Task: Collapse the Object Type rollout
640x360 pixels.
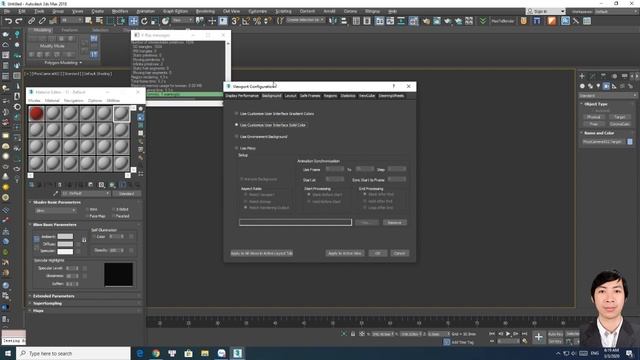Action: 596,104
